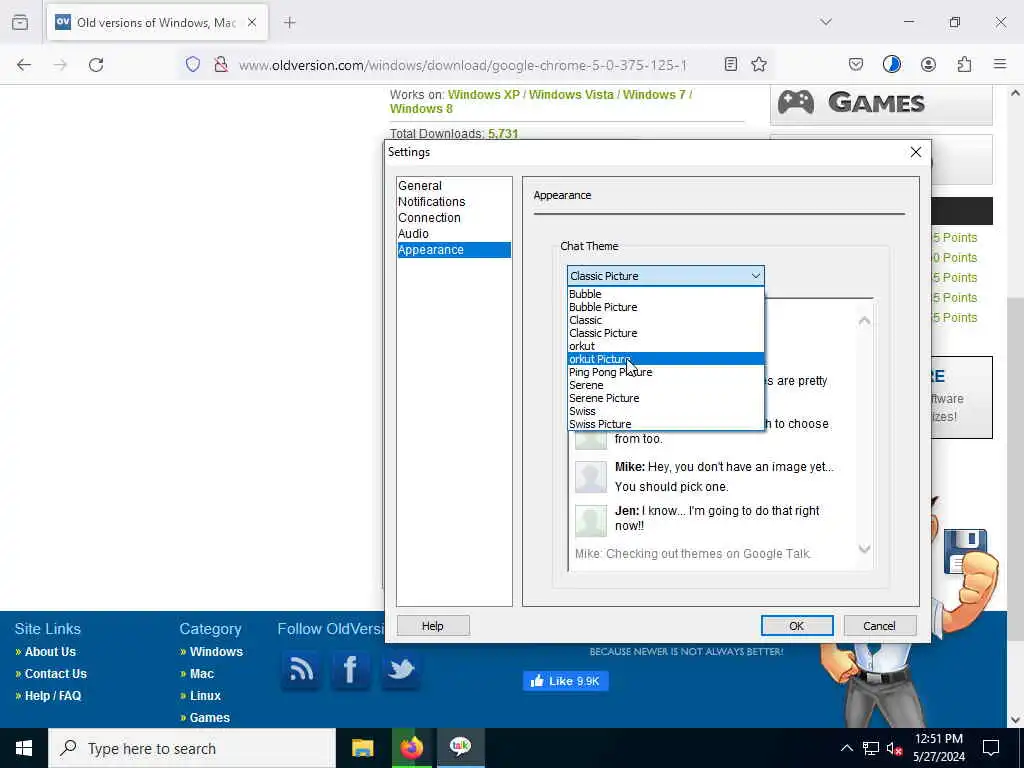This screenshot has width=1024, height=768.
Task: Open the Twitter bird icon in footer
Action: (400, 670)
